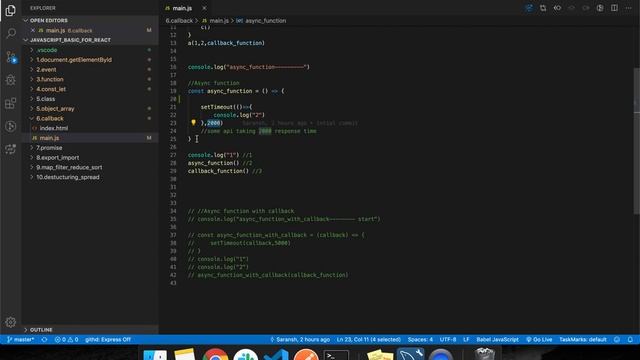Click the synchronize changes icon in status bar

click(44, 340)
